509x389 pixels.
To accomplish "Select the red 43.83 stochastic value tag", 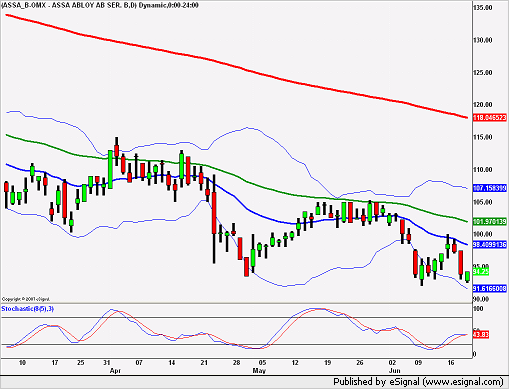I will pos(481,334).
